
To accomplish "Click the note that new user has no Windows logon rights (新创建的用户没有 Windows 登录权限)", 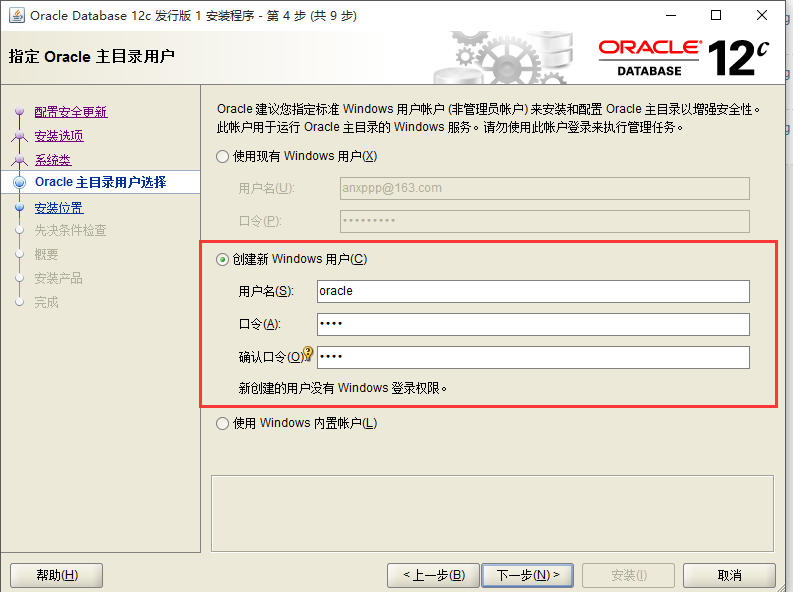I will 342,388.
